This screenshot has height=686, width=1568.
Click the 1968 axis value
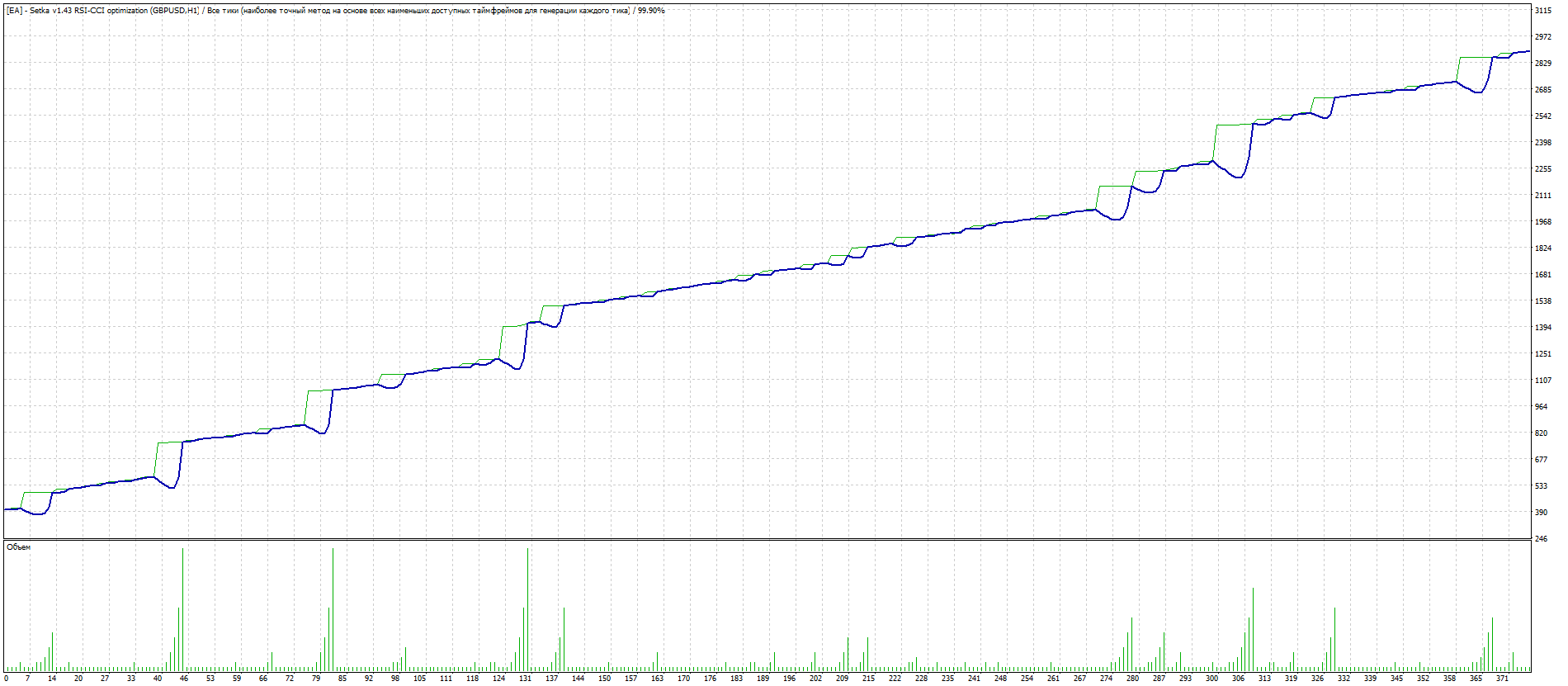(1543, 222)
